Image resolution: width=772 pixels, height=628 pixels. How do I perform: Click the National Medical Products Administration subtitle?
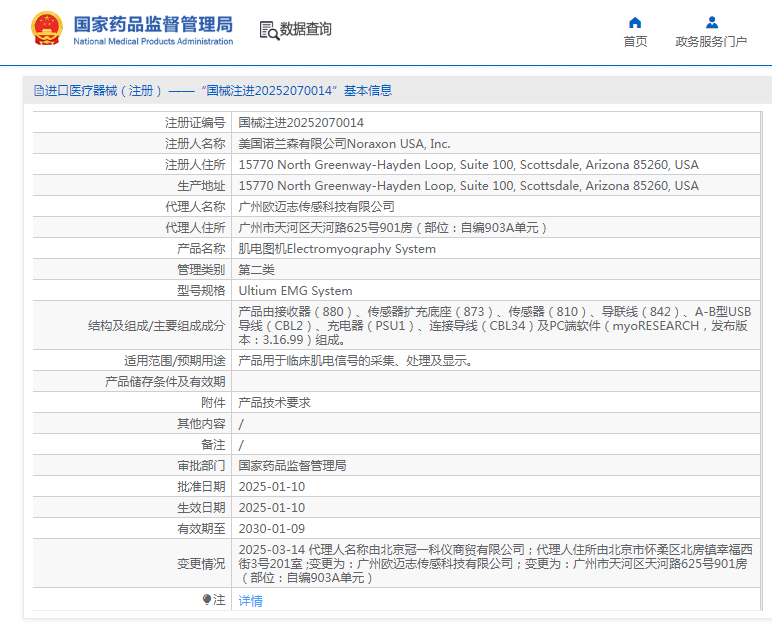pos(153,42)
